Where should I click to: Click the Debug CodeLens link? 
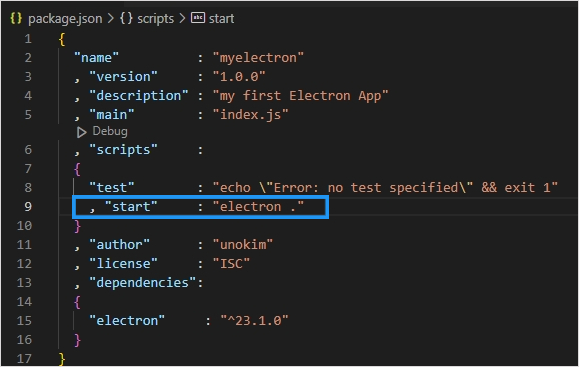110,131
